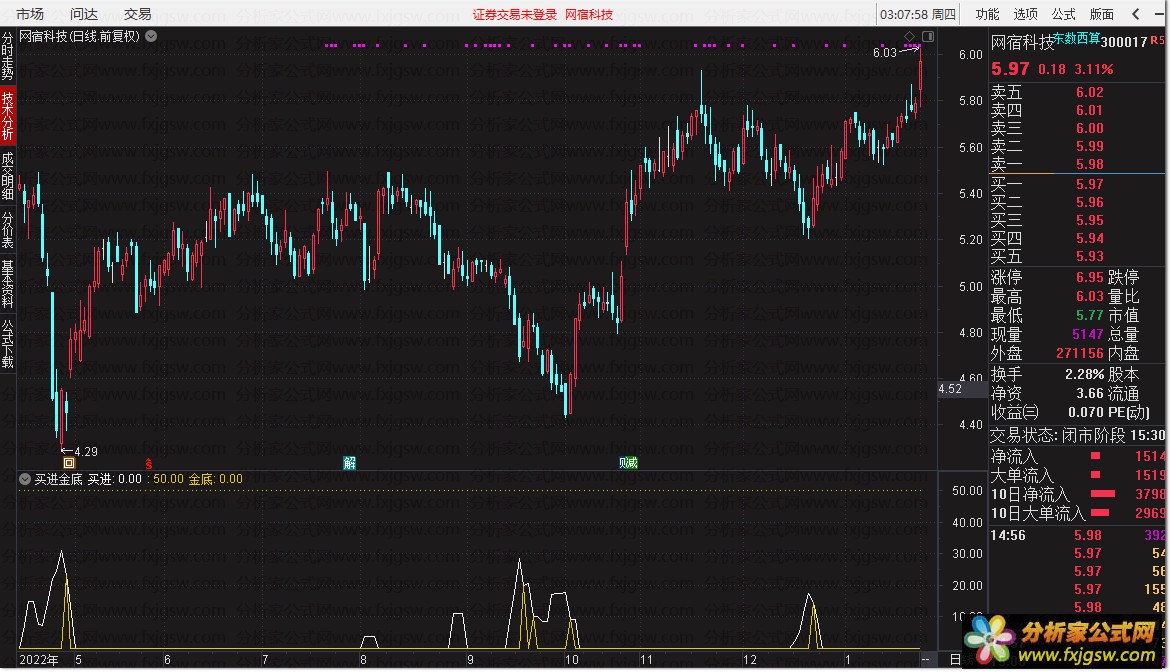Click the 东数西算 concept tag
Screen dimensions: 1172x672
[1076, 38]
